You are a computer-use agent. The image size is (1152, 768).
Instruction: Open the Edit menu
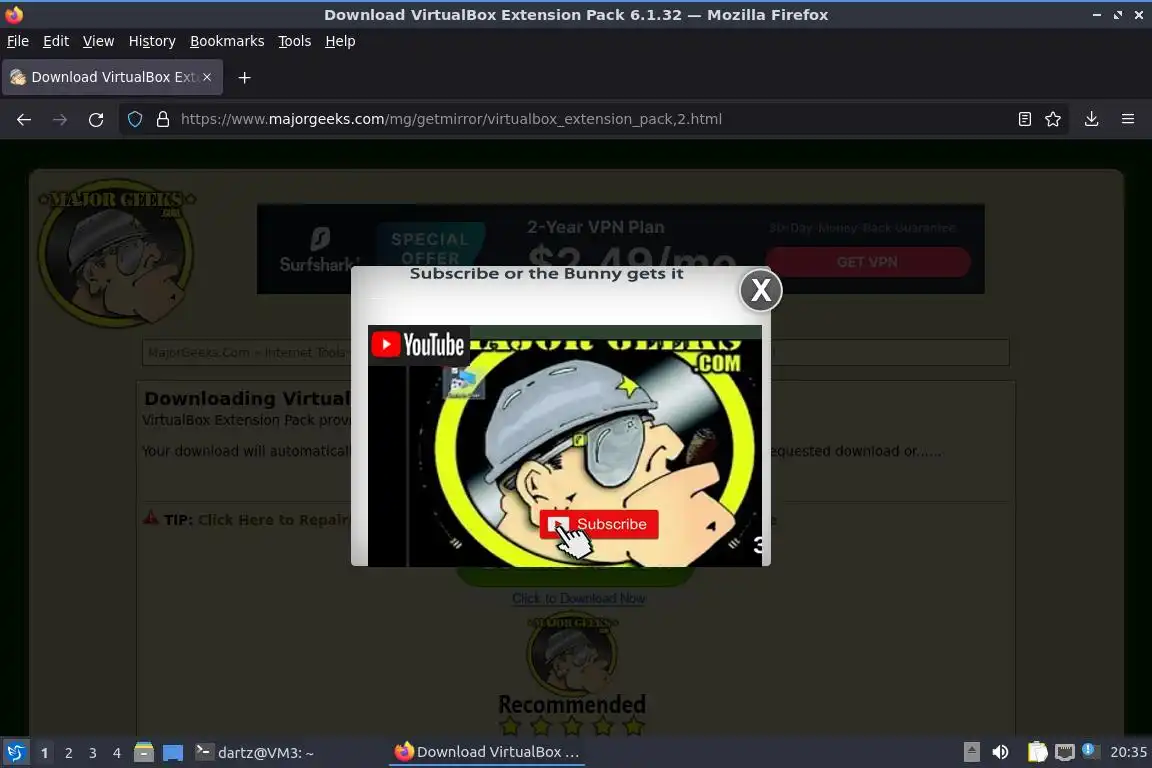[x=56, y=41]
